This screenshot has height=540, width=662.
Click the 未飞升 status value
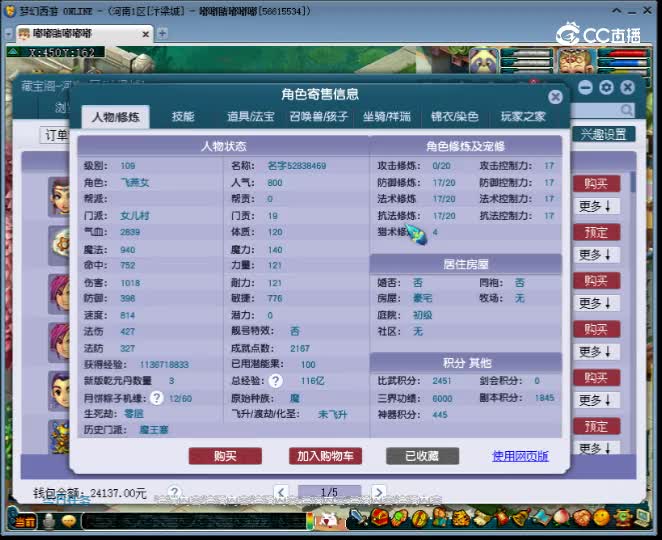point(332,415)
